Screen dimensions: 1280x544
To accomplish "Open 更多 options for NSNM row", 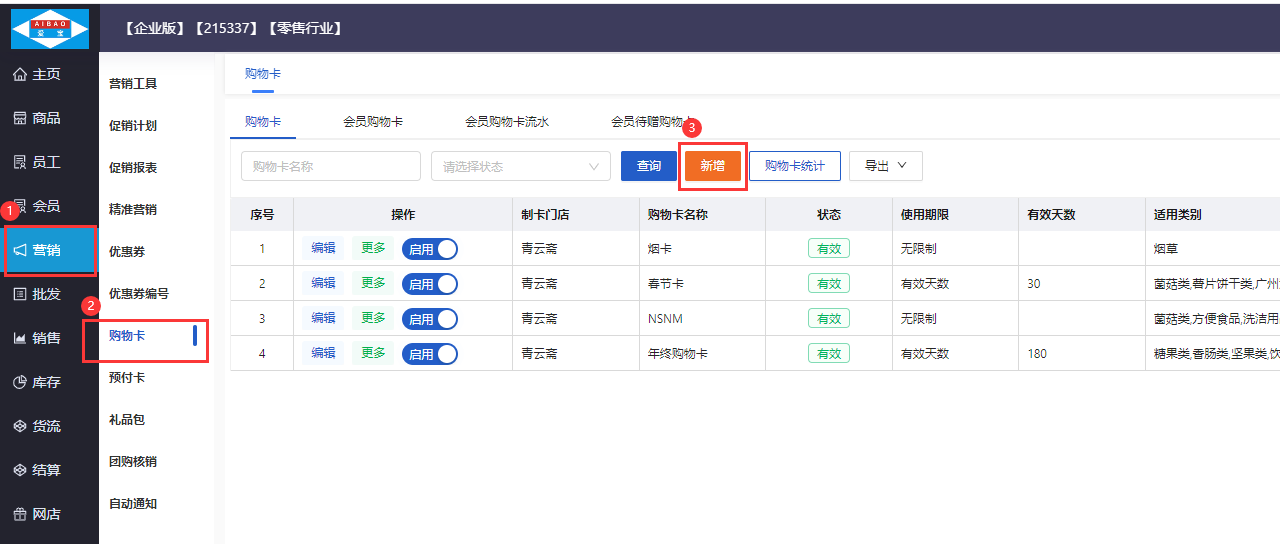I will pos(373,318).
